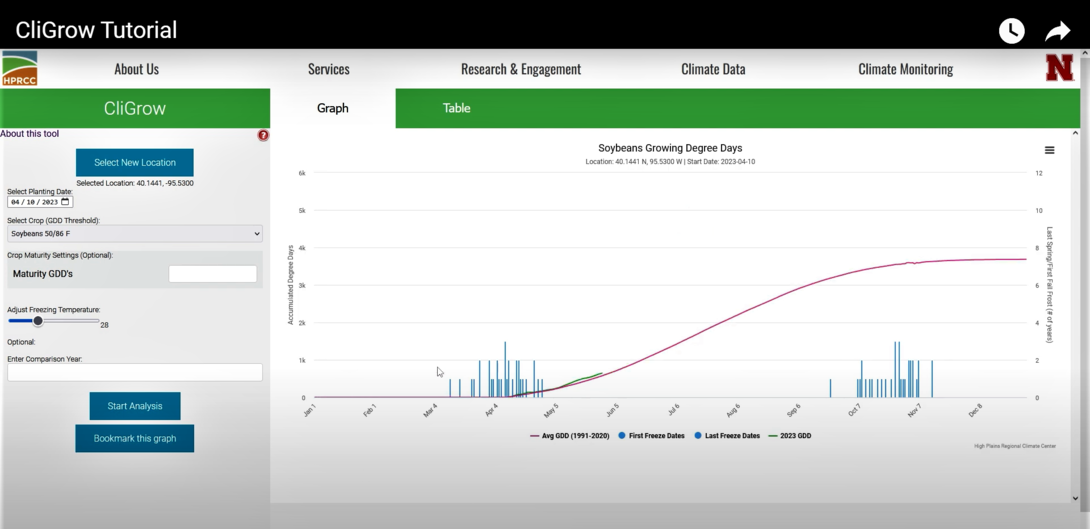Click the Nebraska N logo
Viewport: 1090px width, 529px height.
click(x=1059, y=68)
